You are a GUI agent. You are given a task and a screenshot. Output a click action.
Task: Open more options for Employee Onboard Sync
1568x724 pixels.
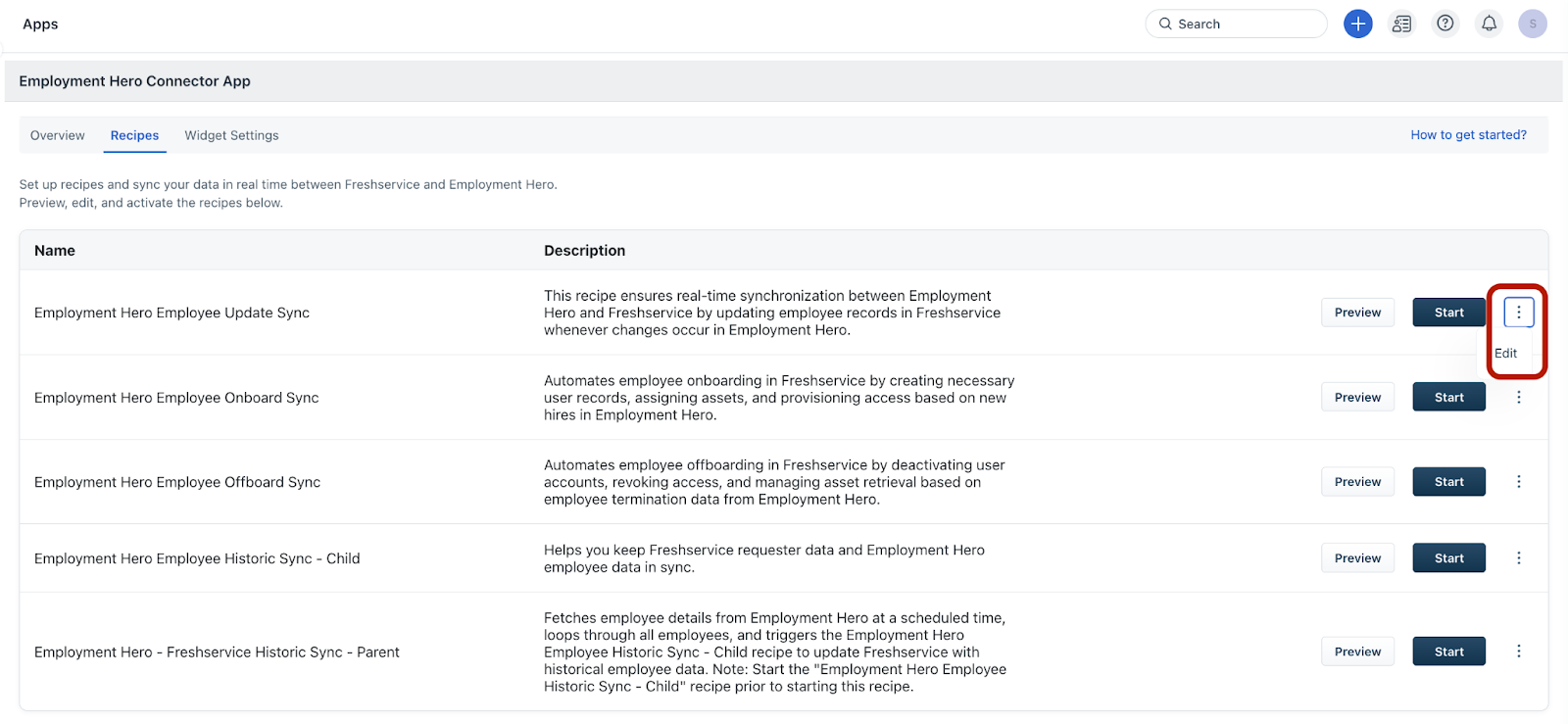point(1519,397)
